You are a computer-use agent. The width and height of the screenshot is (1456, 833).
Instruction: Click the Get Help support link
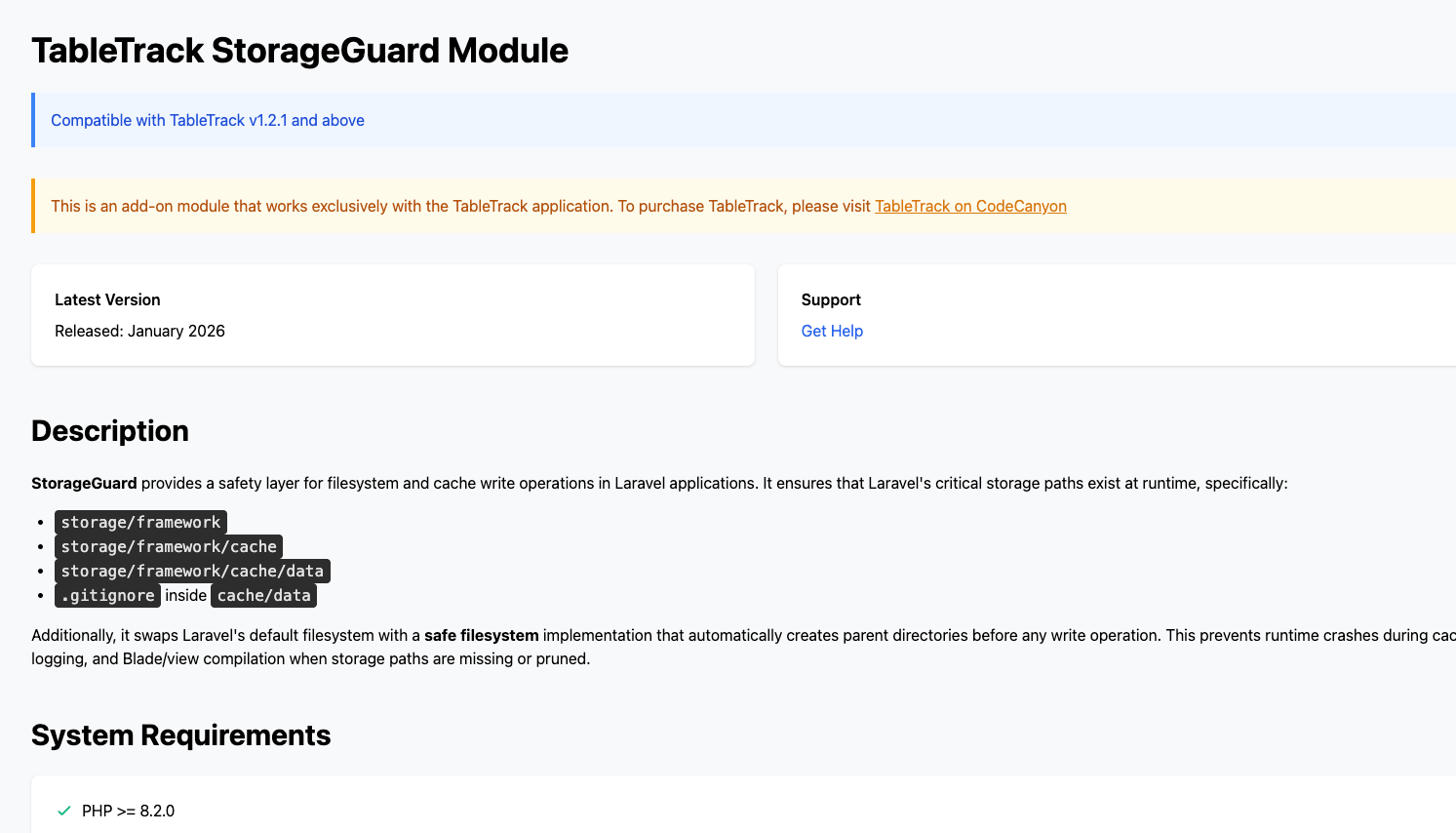click(832, 331)
